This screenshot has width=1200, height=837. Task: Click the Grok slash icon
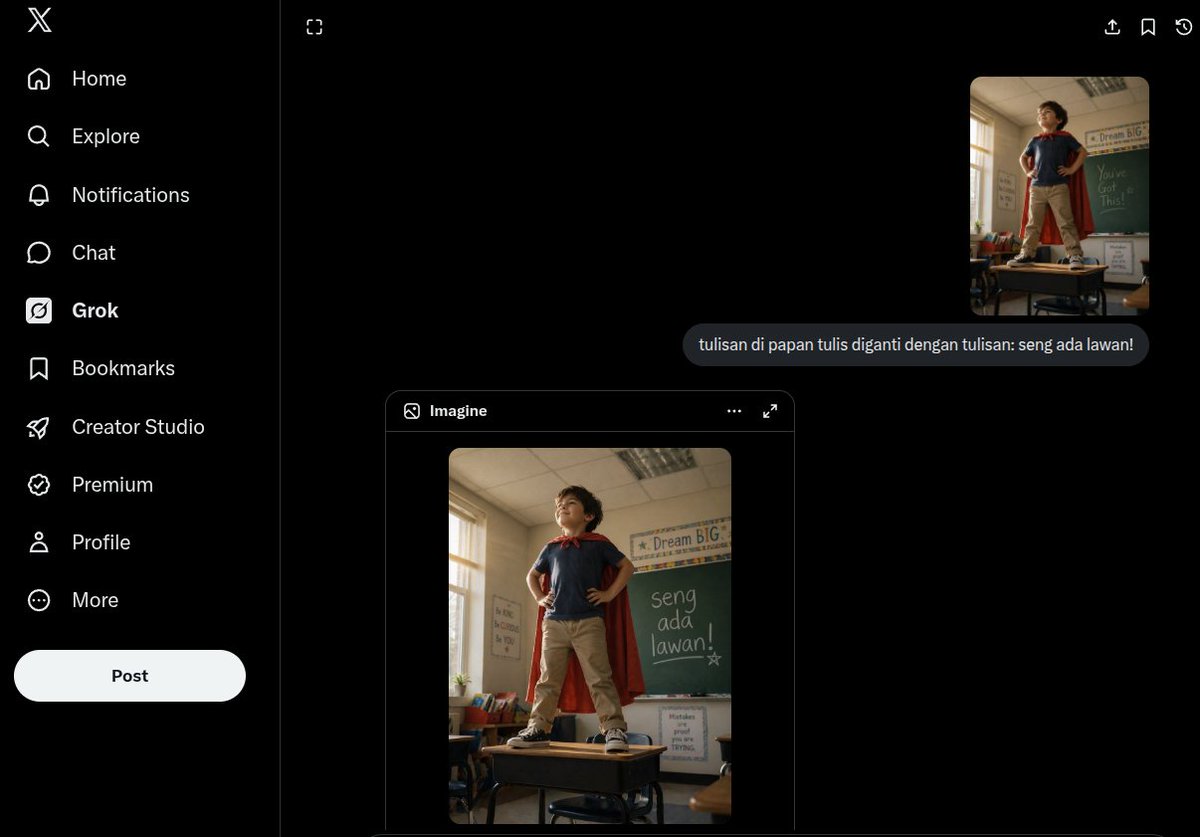click(39, 311)
